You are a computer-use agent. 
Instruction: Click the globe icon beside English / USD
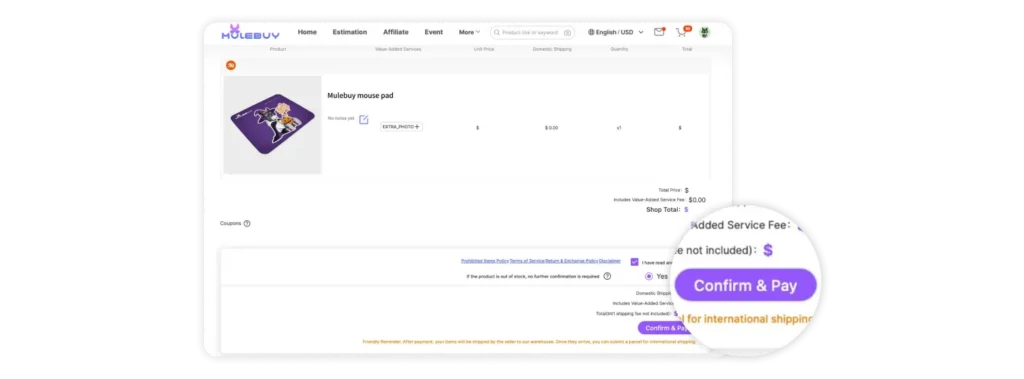tap(592, 32)
